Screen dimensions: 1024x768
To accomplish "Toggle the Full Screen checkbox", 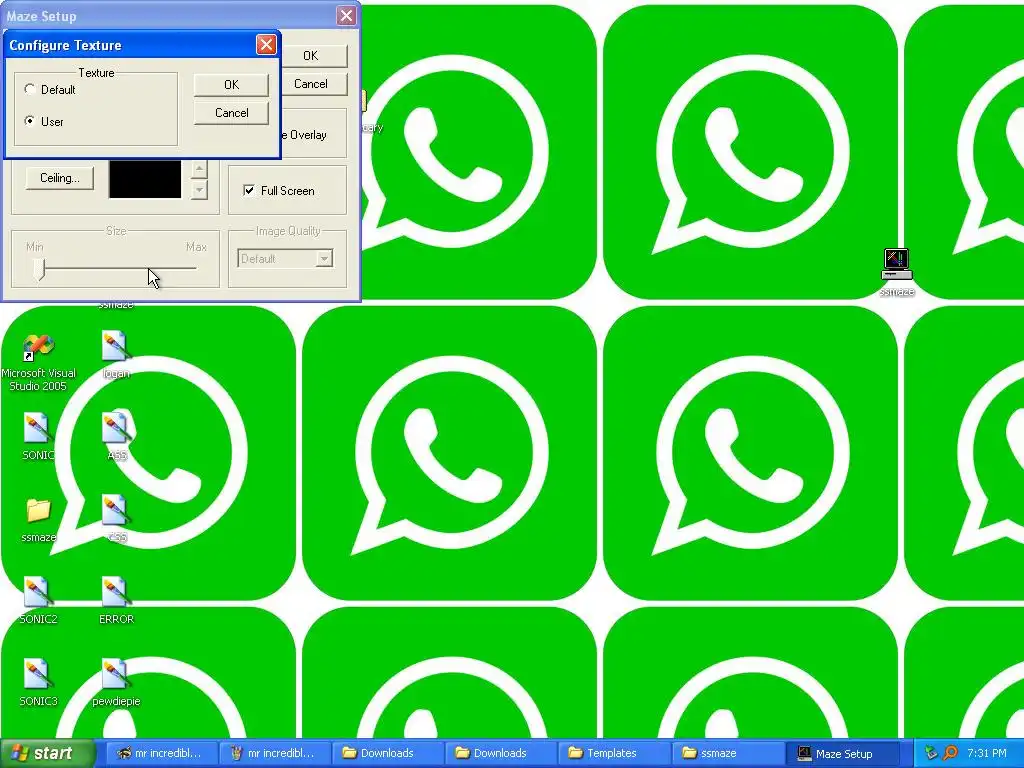I will pyautogui.click(x=249, y=190).
